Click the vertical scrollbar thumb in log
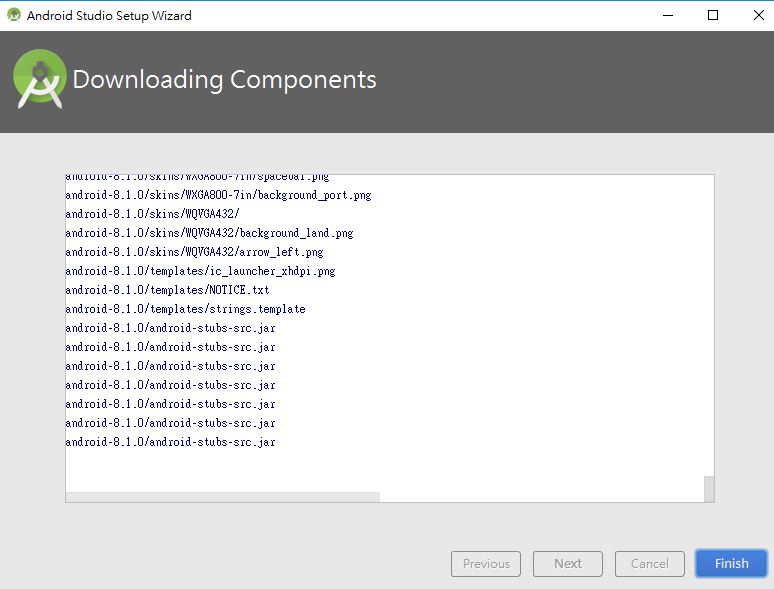Image resolution: width=774 pixels, height=589 pixels. click(x=709, y=489)
